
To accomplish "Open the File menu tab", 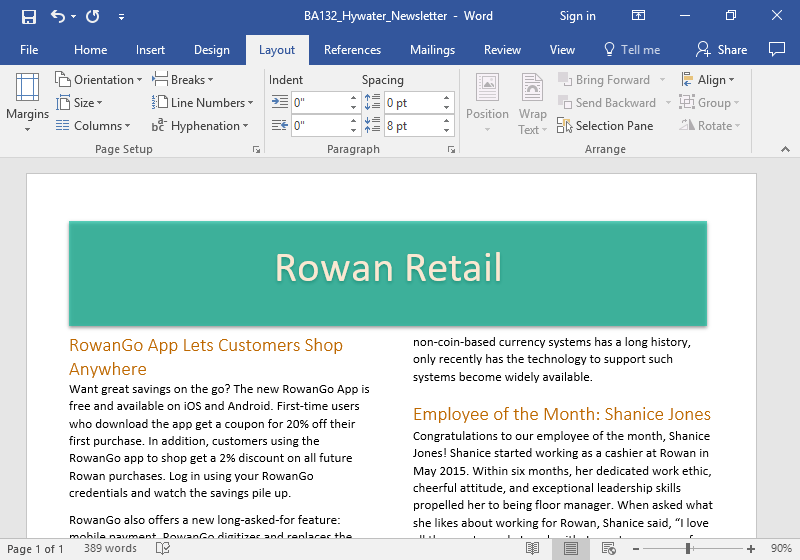I will click(x=29, y=50).
